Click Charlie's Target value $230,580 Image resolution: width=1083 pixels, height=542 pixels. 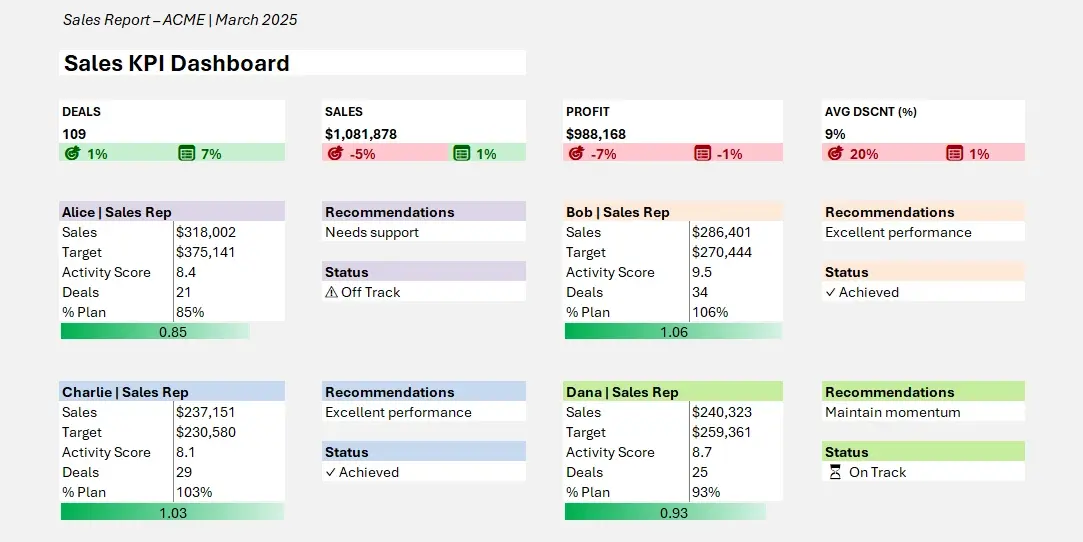coord(208,432)
